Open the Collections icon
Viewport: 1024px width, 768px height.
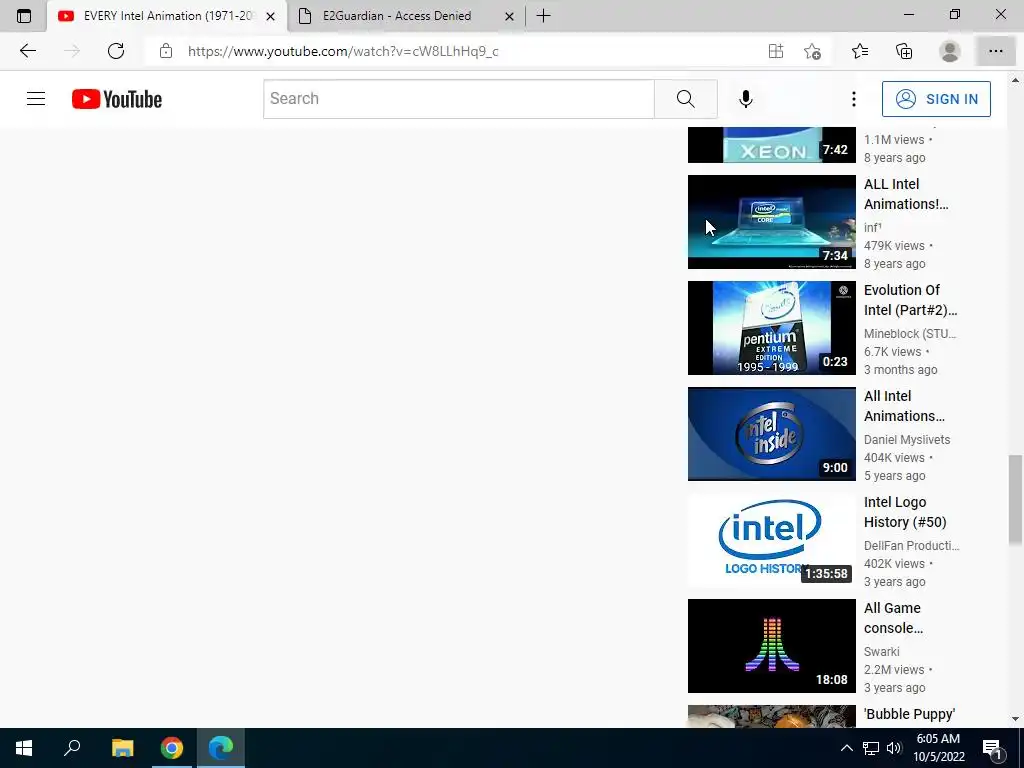904,51
